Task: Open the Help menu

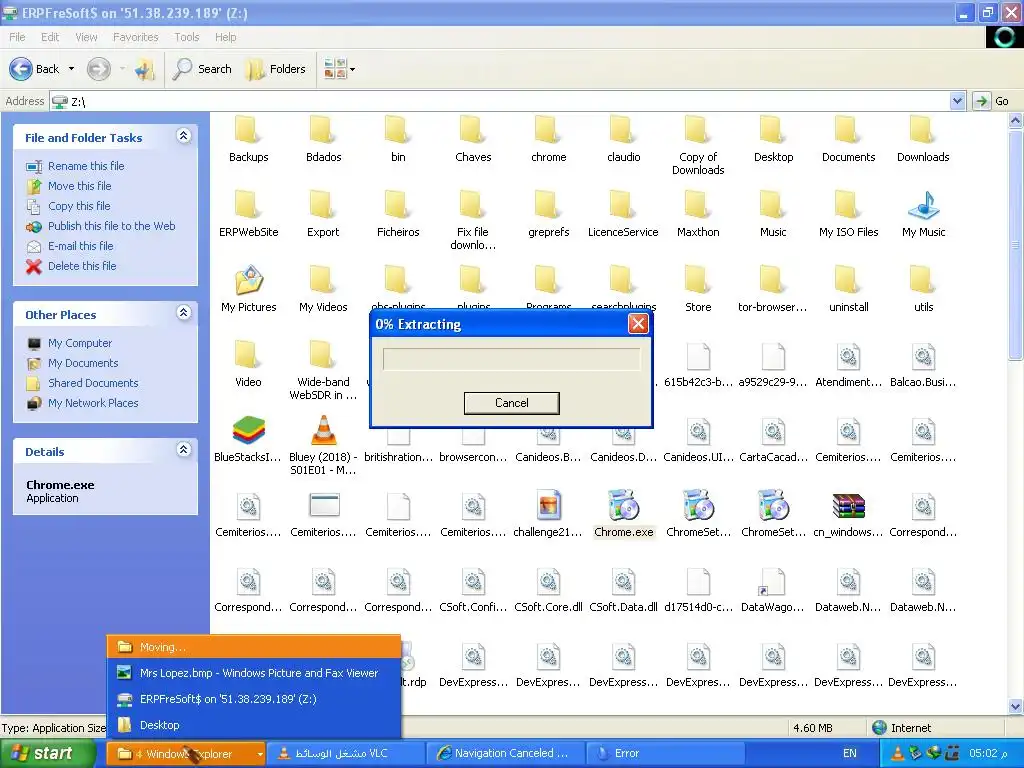Action: [225, 37]
